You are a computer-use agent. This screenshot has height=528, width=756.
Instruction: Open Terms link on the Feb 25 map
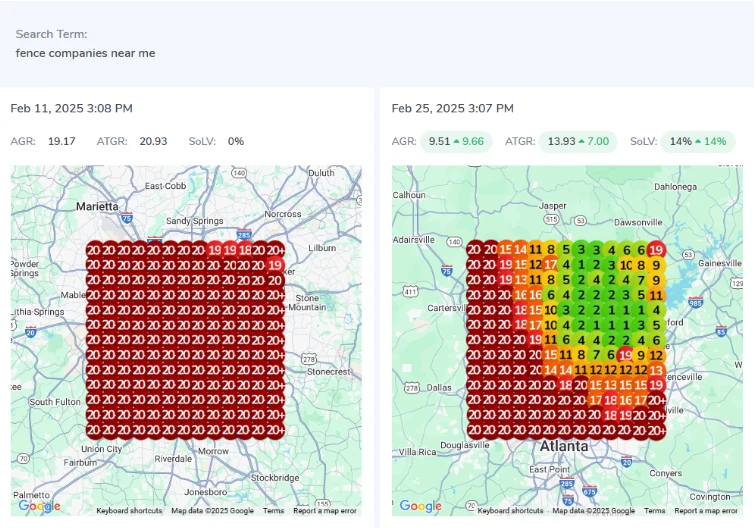(655, 511)
